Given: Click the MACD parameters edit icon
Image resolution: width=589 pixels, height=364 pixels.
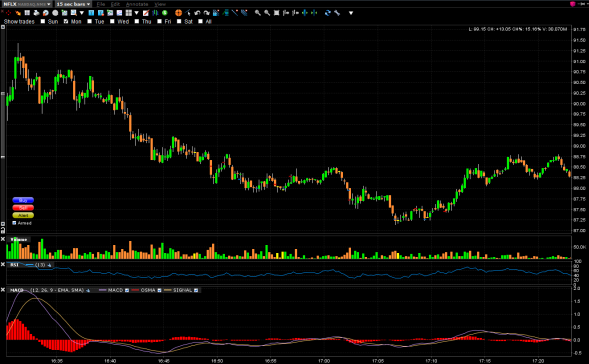Looking at the screenshot, I should [88, 290].
